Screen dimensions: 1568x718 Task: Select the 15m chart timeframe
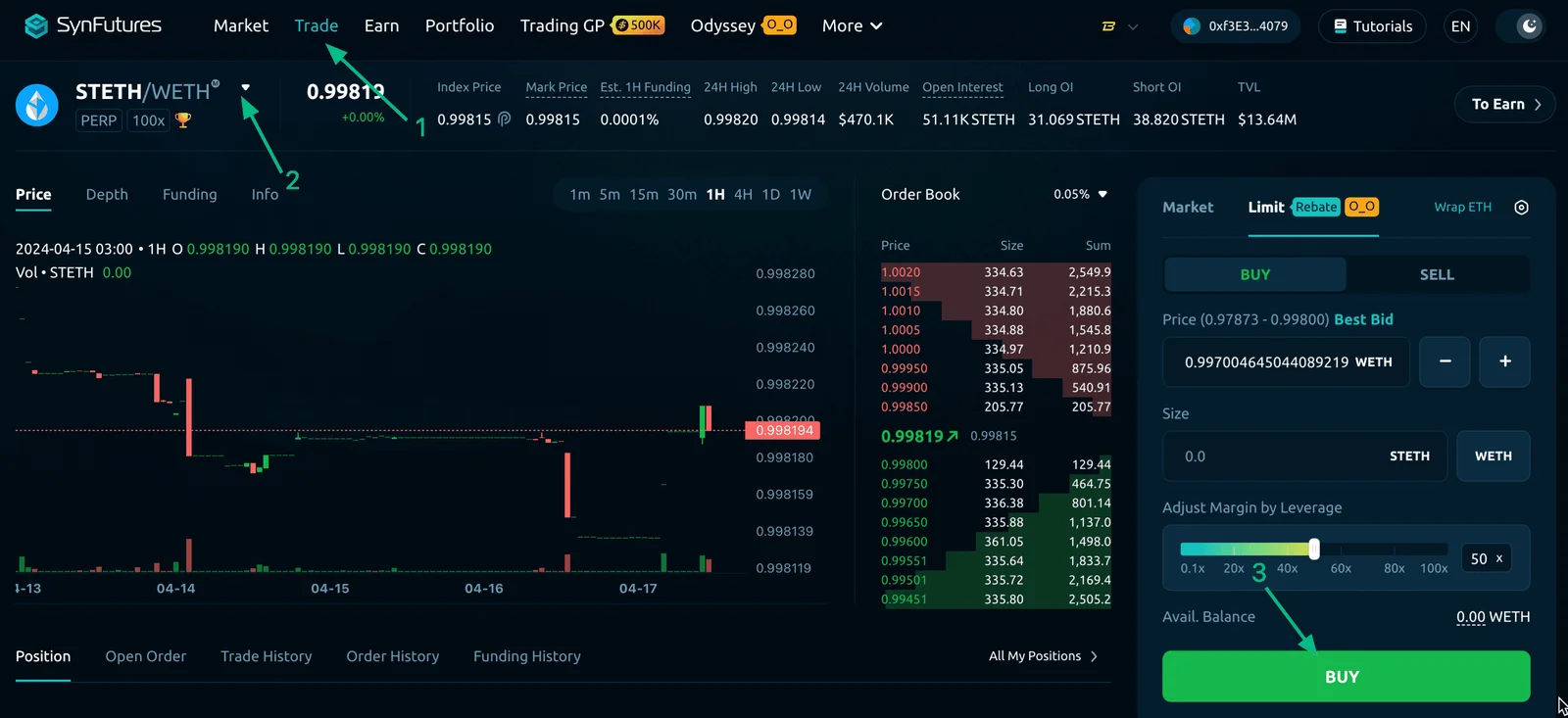click(x=644, y=194)
